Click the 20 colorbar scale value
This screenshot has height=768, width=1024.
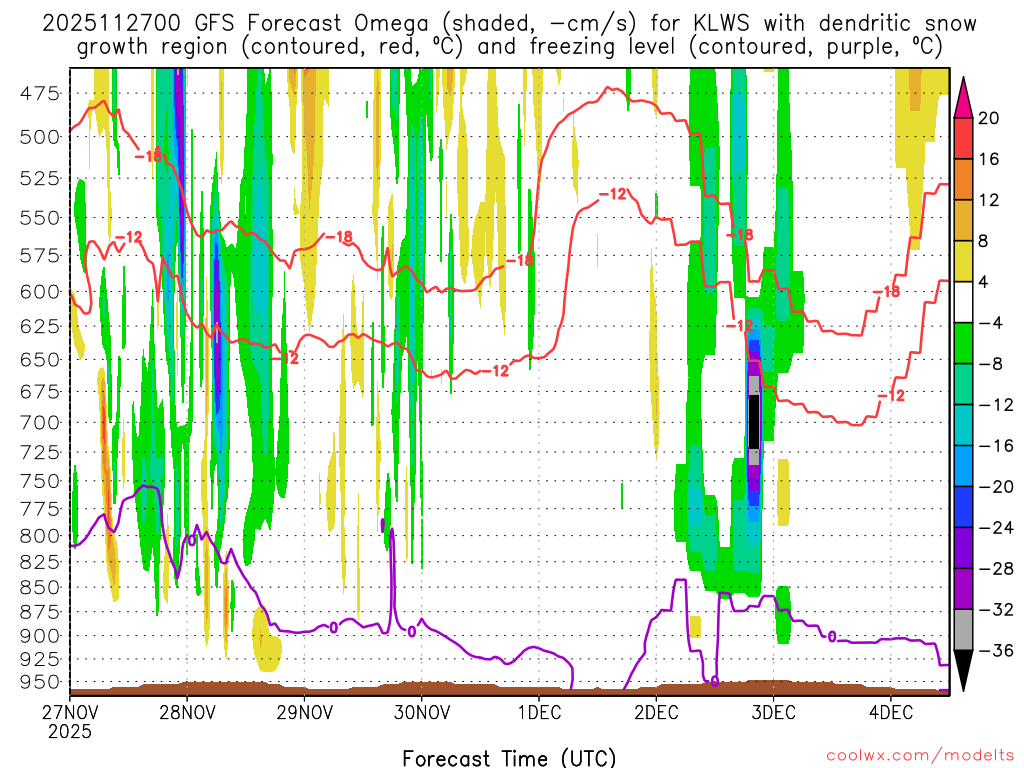pyautogui.click(x=989, y=118)
